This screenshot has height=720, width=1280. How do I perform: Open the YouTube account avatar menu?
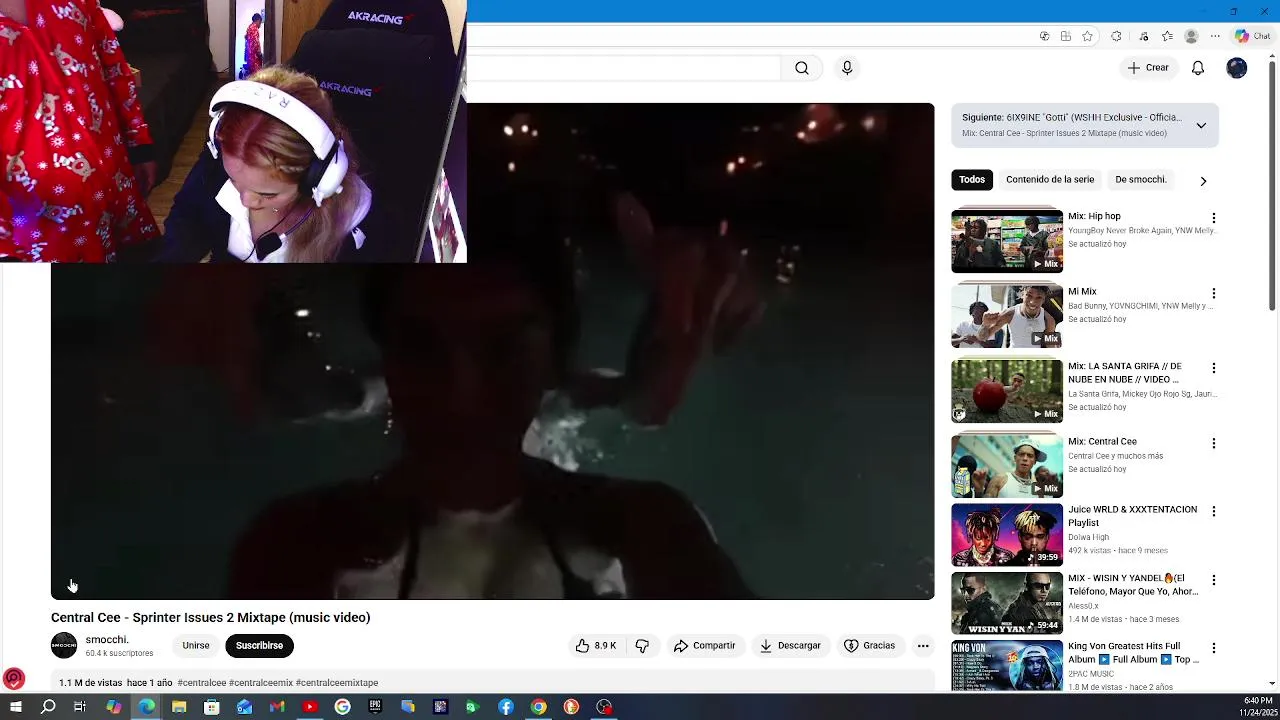pos(1237,68)
